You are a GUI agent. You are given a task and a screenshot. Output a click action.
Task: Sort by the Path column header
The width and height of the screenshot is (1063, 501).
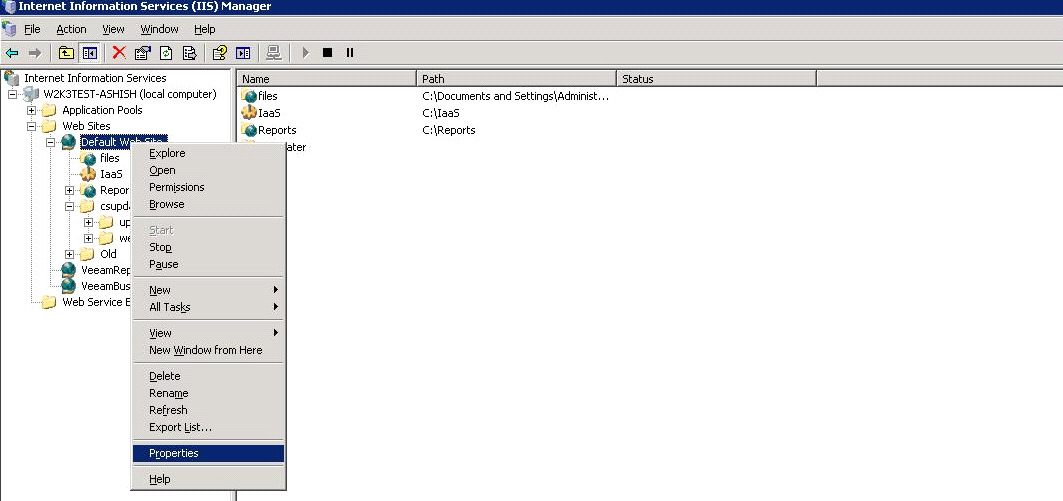516,79
